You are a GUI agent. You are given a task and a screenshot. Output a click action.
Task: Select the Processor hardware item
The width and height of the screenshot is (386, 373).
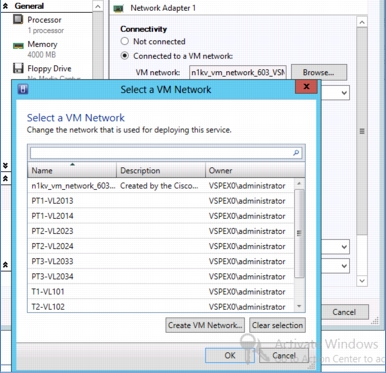click(x=45, y=25)
